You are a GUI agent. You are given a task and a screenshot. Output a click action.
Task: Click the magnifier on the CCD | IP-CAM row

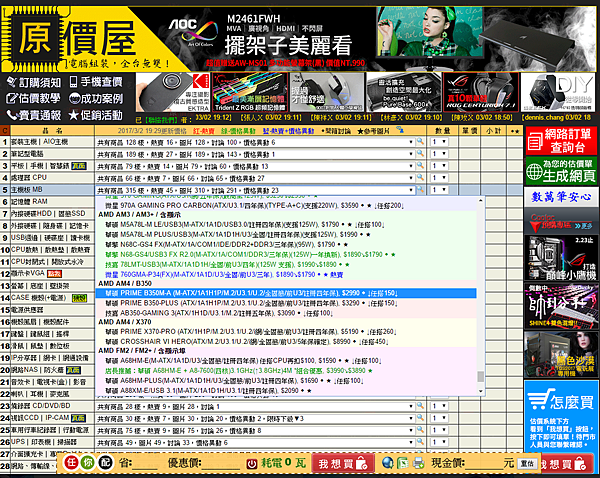pyautogui.click(x=420, y=418)
